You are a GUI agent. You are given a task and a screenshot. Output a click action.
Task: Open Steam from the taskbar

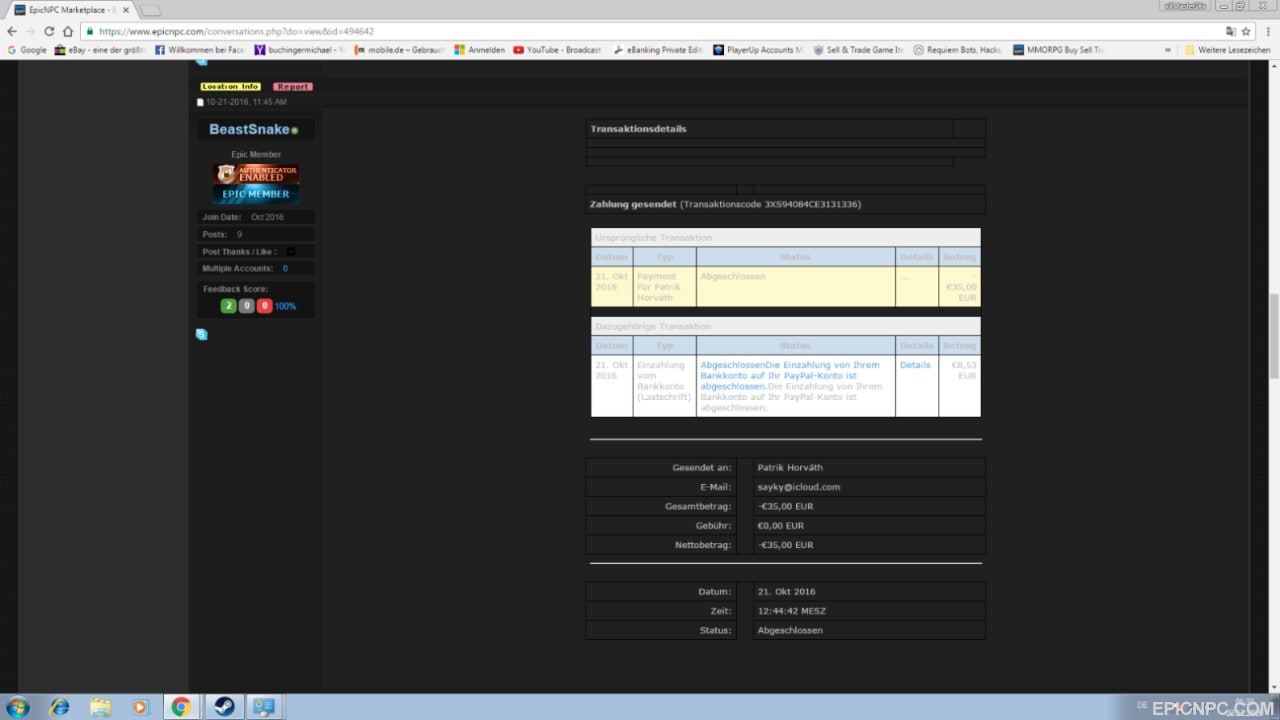coord(222,707)
